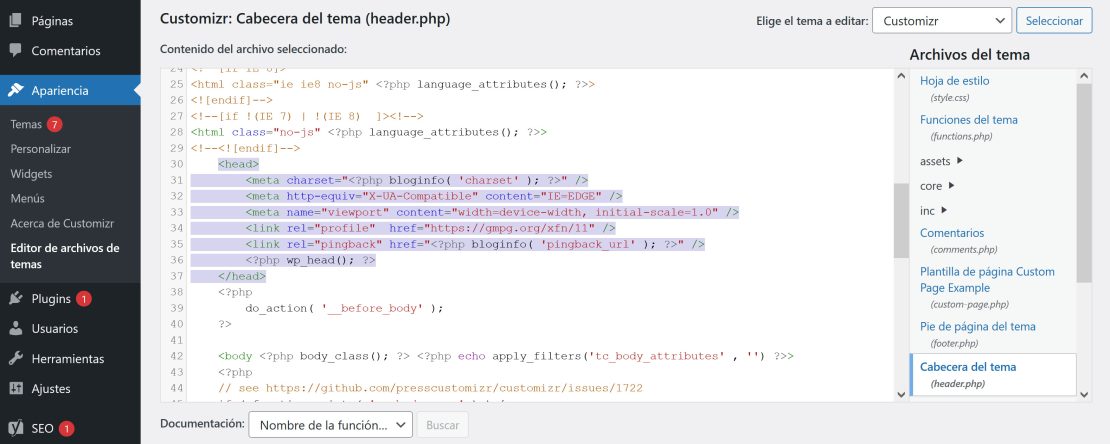Viewport: 1110px width, 444px height.
Task: Open the Apariencia menu
Action: pos(70,91)
